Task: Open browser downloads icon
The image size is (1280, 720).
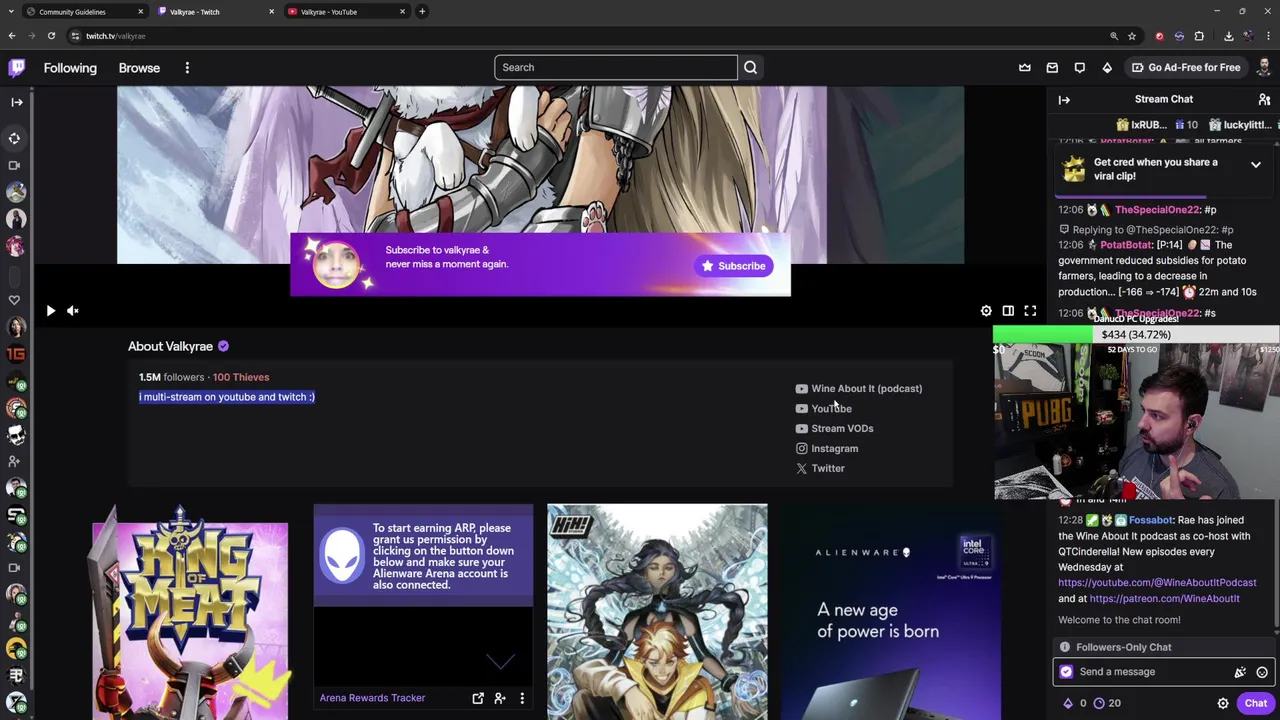Action: coord(1228,36)
